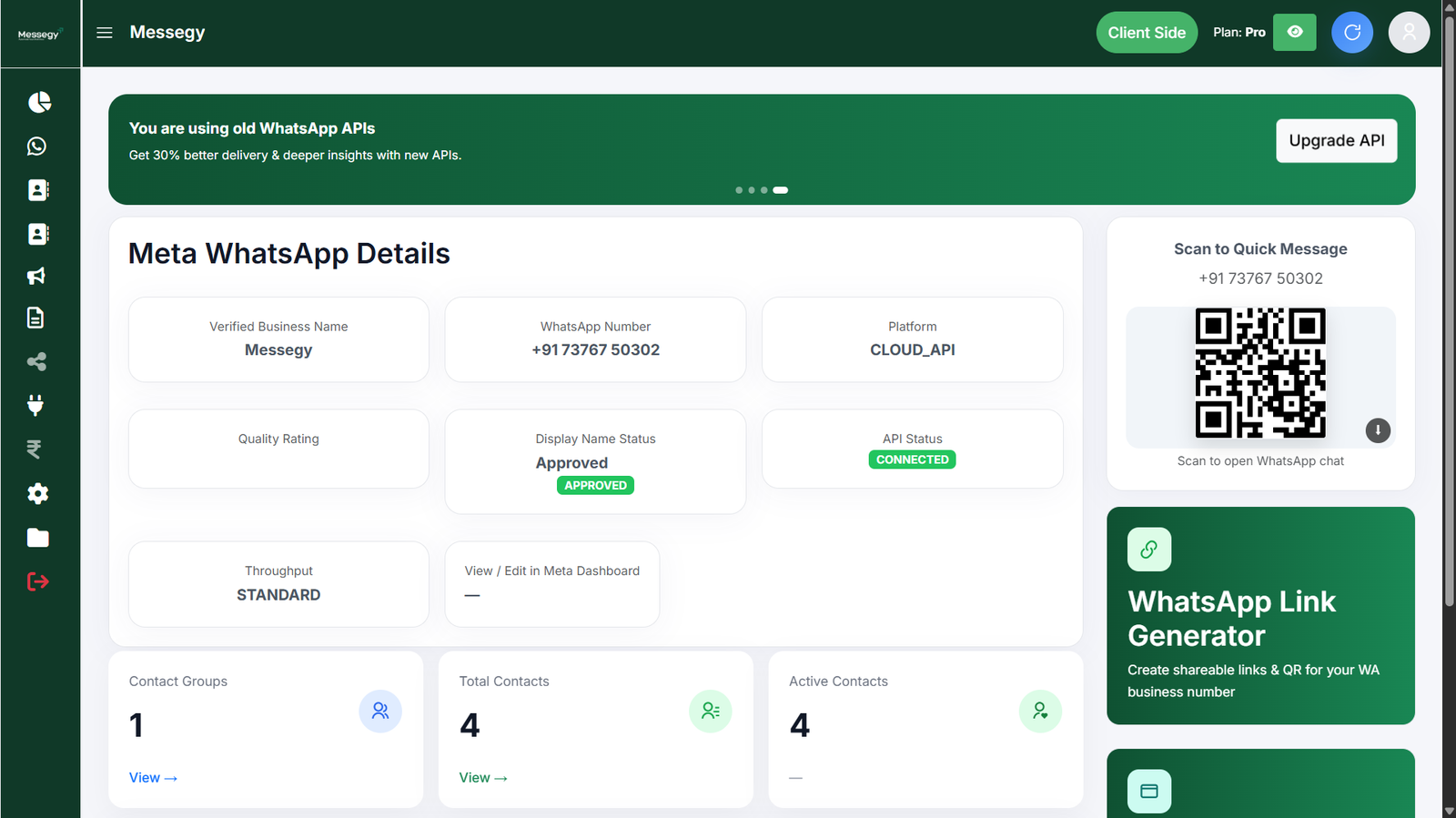Open the second contacts book sidebar icon
Viewport: 1456px width, 818px height.
(x=38, y=234)
